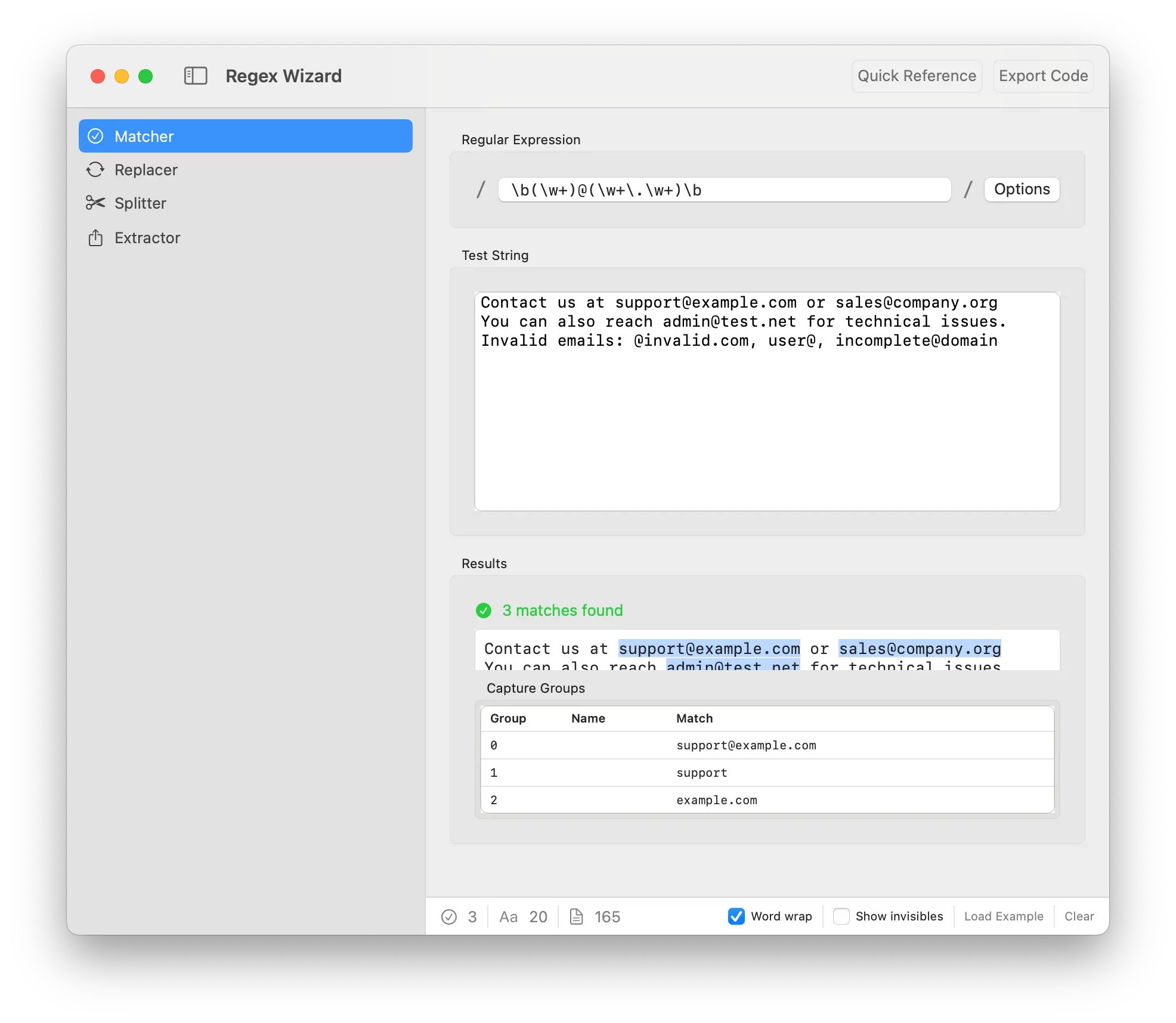Open Quick Reference panel
1176x1023 pixels.
(917, 76)
